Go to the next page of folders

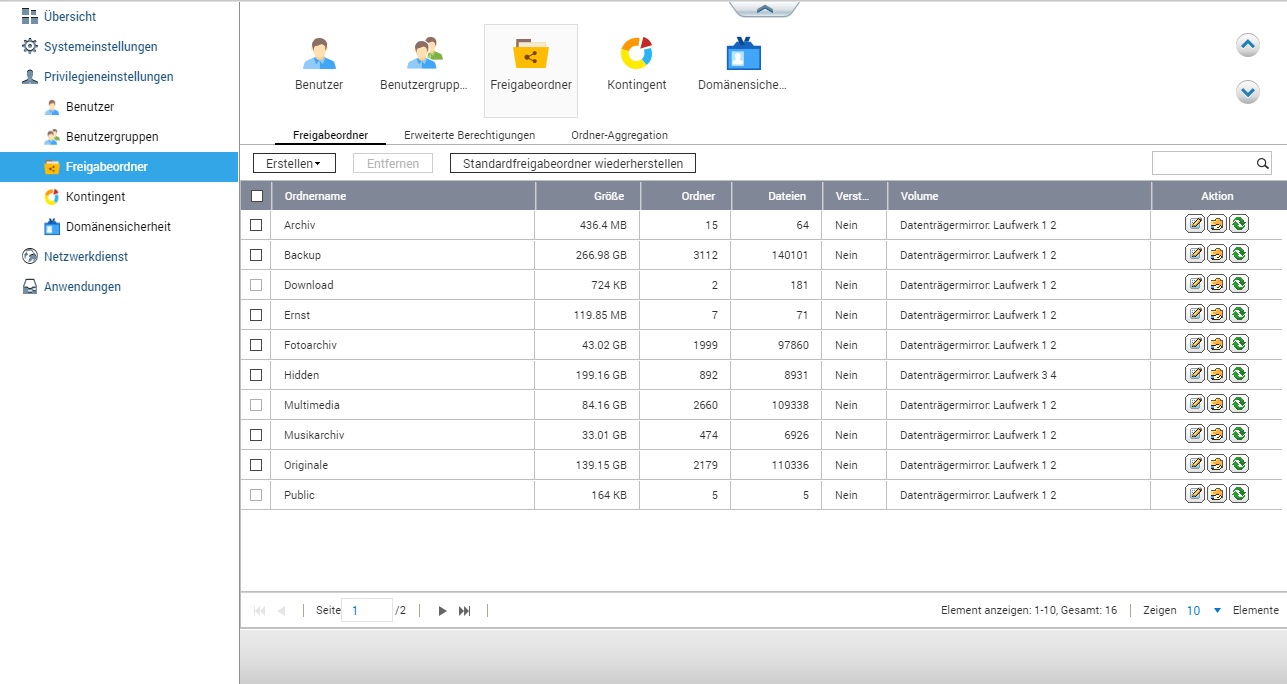(442, 610)
